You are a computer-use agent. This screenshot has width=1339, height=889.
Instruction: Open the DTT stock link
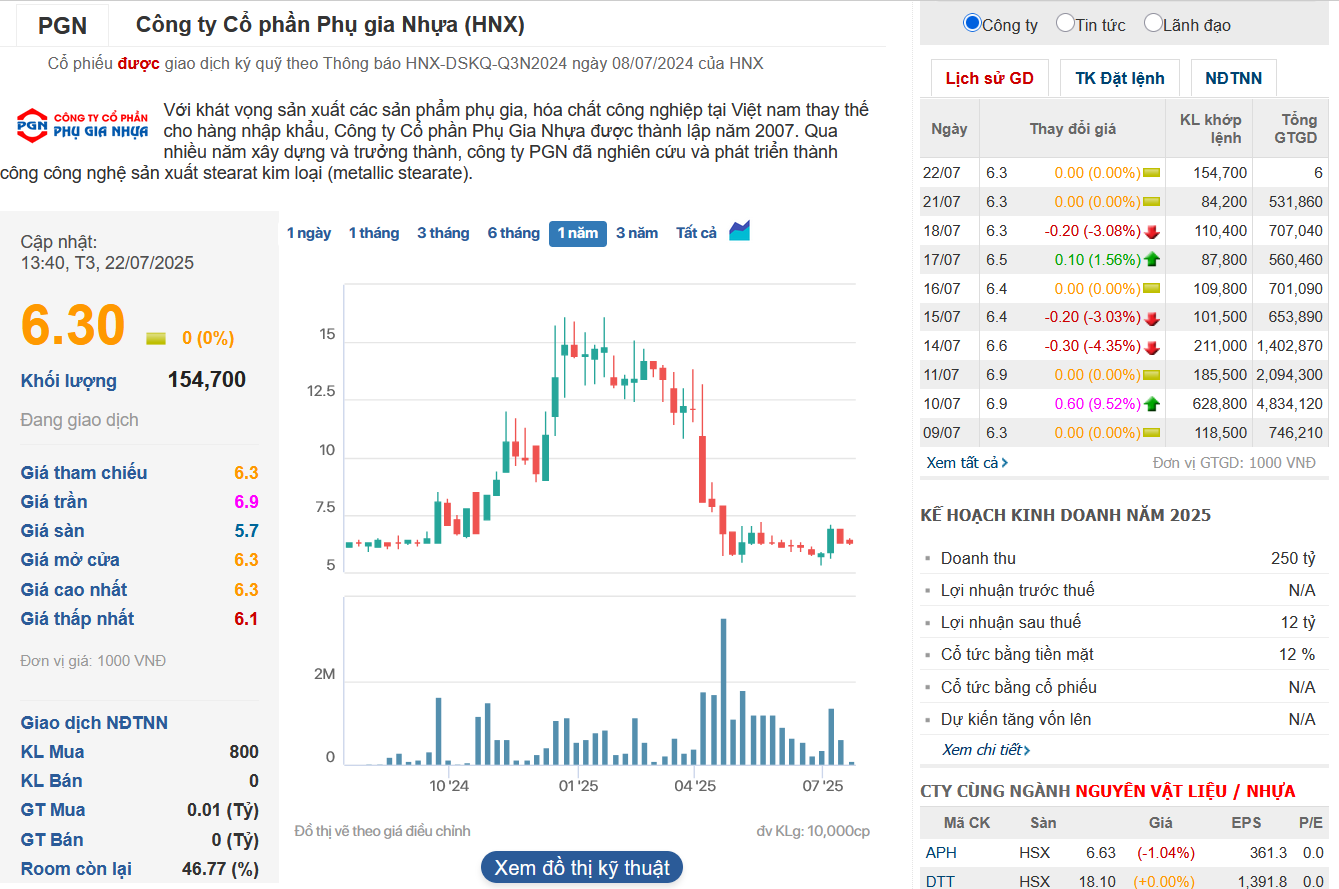pyautogui.click(x=940, y=881)
